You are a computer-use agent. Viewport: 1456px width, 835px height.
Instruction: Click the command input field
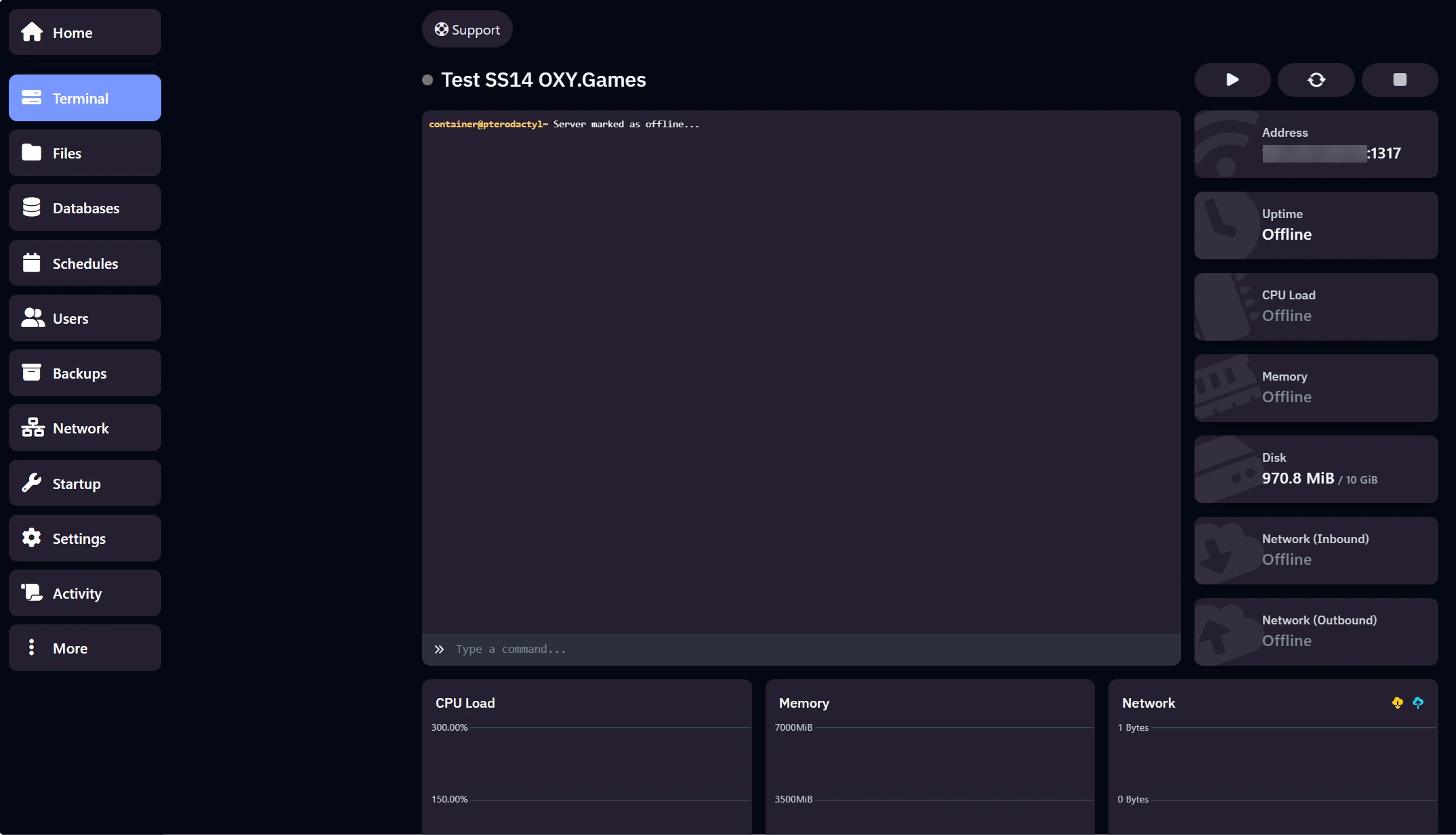pyautogui.click(x=745, y=649)
